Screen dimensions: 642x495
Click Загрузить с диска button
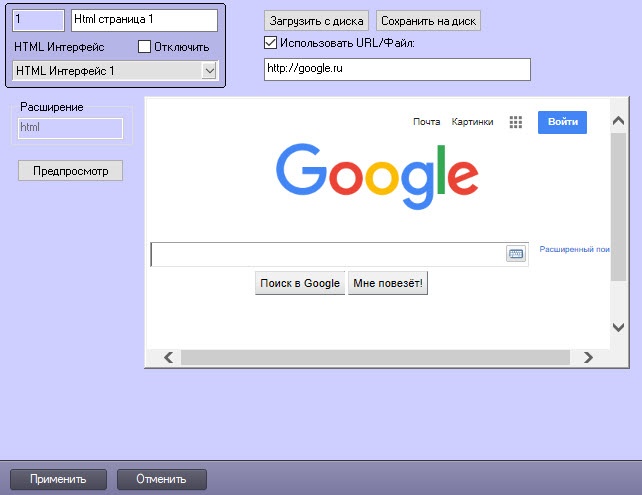317,21
